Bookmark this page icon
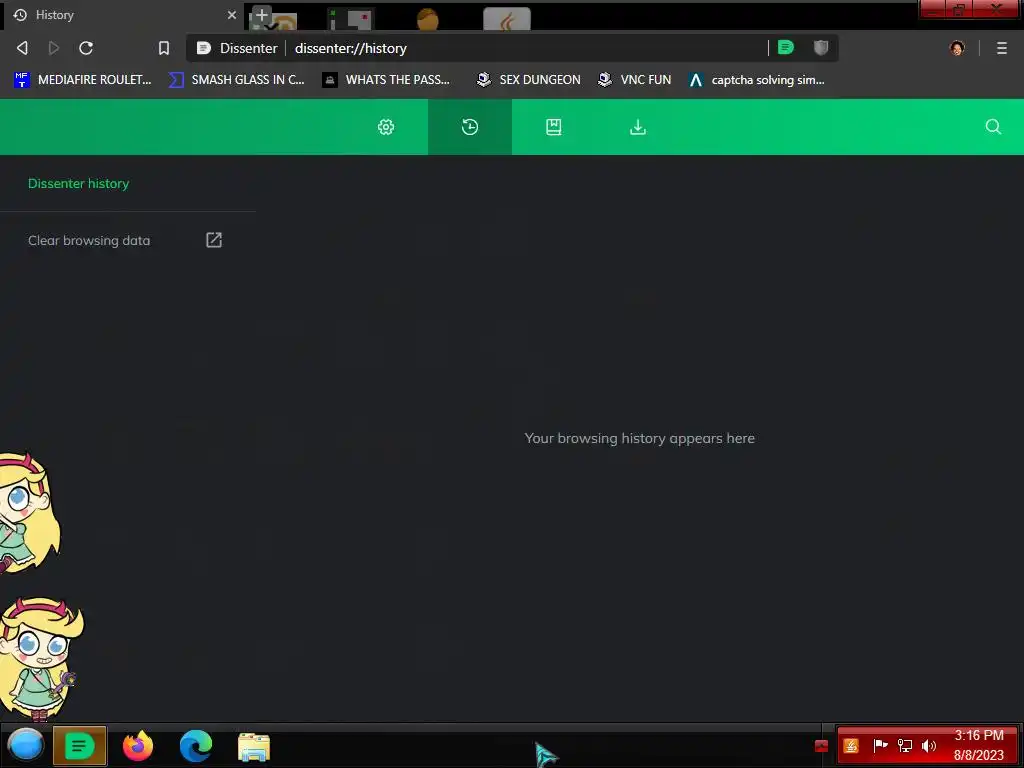This screenshot has width=1024, height=768. click(164, 48)
